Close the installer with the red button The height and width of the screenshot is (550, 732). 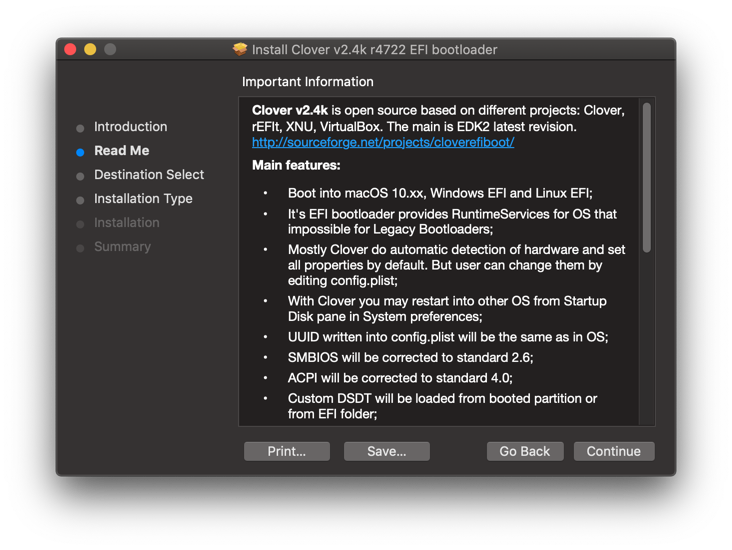tap(70, 49)
